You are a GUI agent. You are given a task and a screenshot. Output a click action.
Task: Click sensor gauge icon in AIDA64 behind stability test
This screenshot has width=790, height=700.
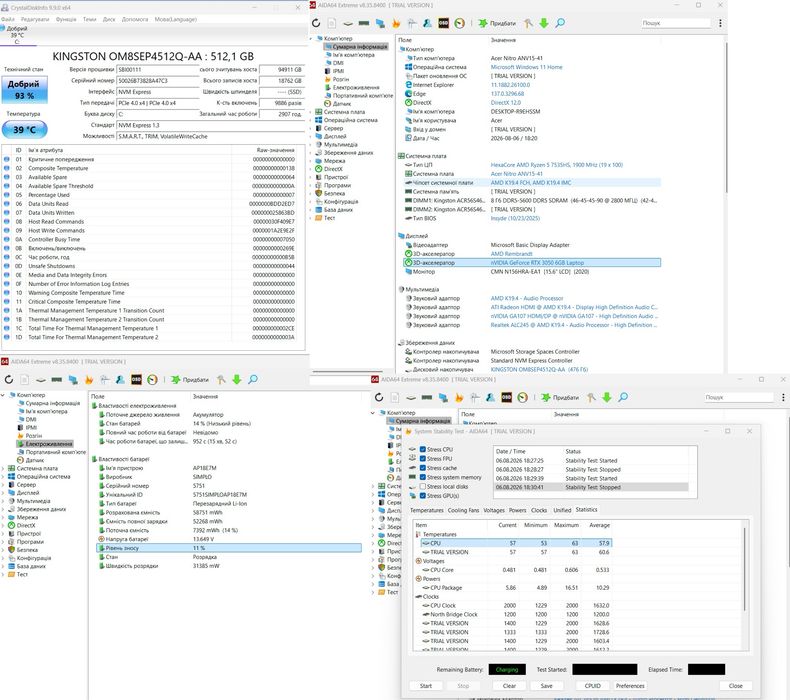pyautogui.click(x=522, y=397)
